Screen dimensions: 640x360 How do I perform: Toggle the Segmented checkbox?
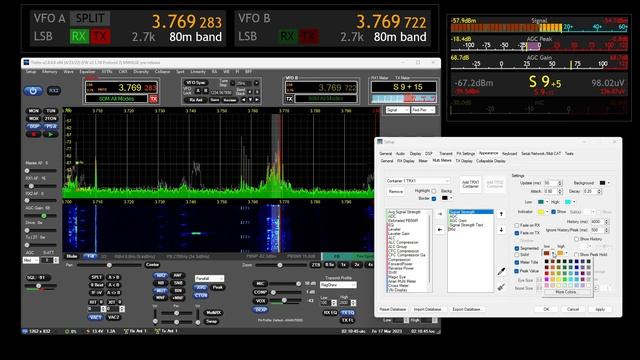tap(517, 248)
